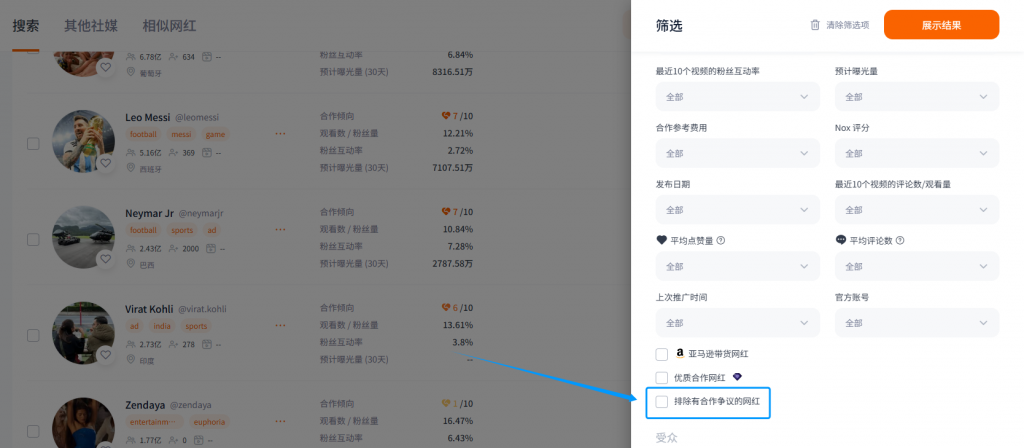Viewport: 1024px width, 448px height.
Task: Select the Leo Messi row checkbox
Action: tap(33, 144)
